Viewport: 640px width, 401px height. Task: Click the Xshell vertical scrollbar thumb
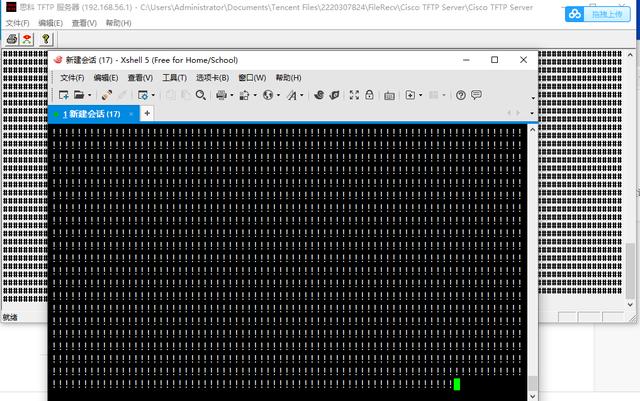(532, 383)
